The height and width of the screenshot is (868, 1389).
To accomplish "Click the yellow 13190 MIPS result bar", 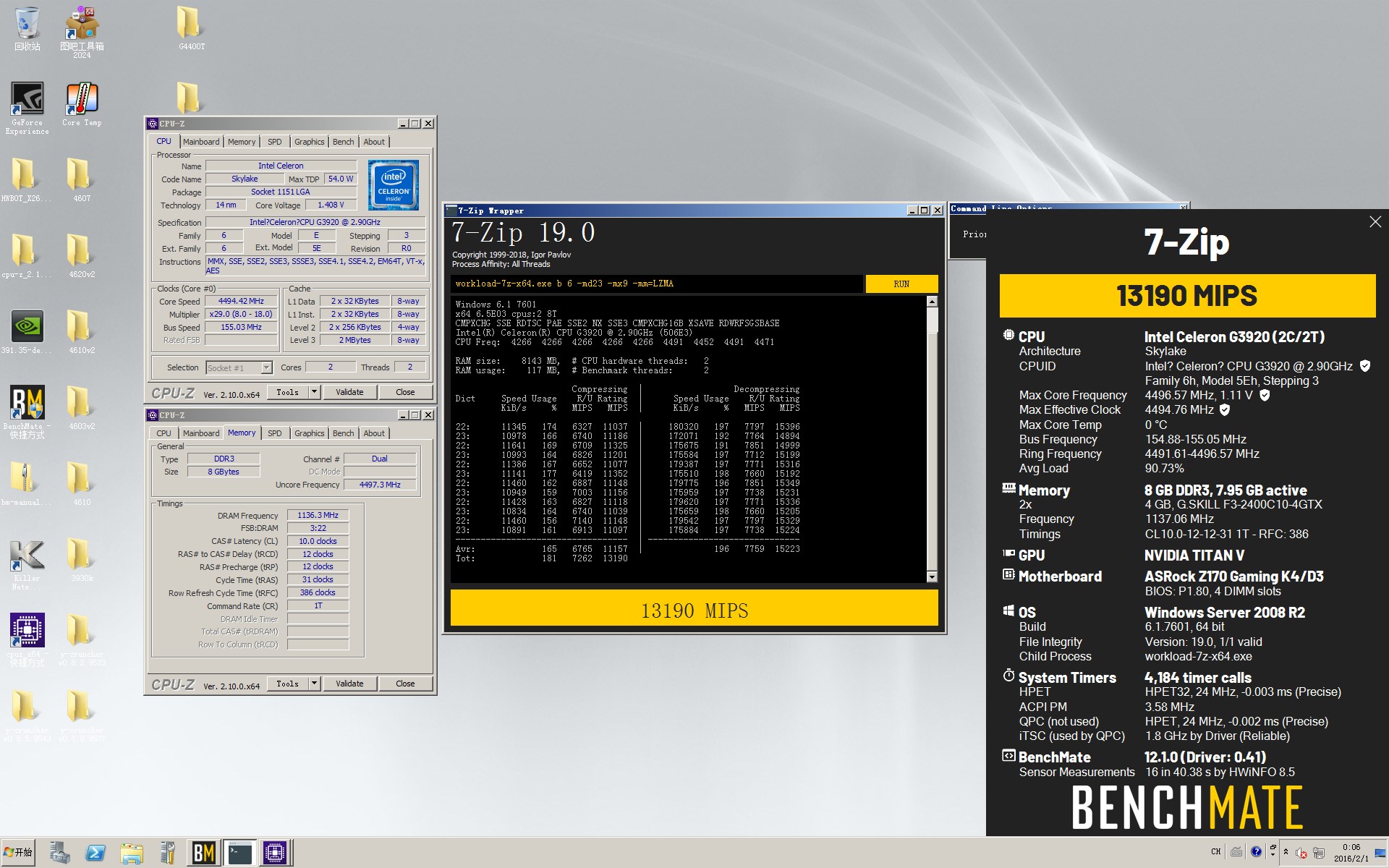I will (694, 608).
